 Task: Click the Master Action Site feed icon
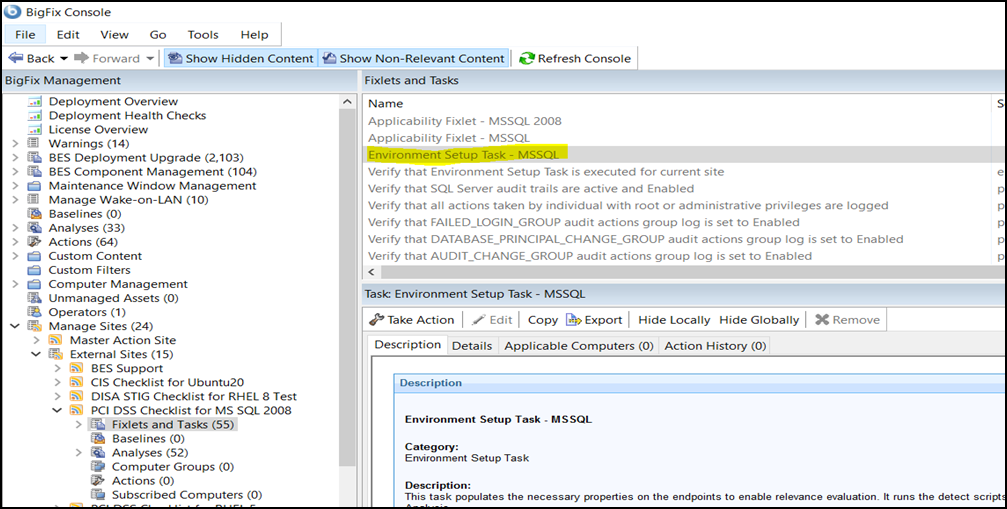pyautogui.click(x=56, y=340)
